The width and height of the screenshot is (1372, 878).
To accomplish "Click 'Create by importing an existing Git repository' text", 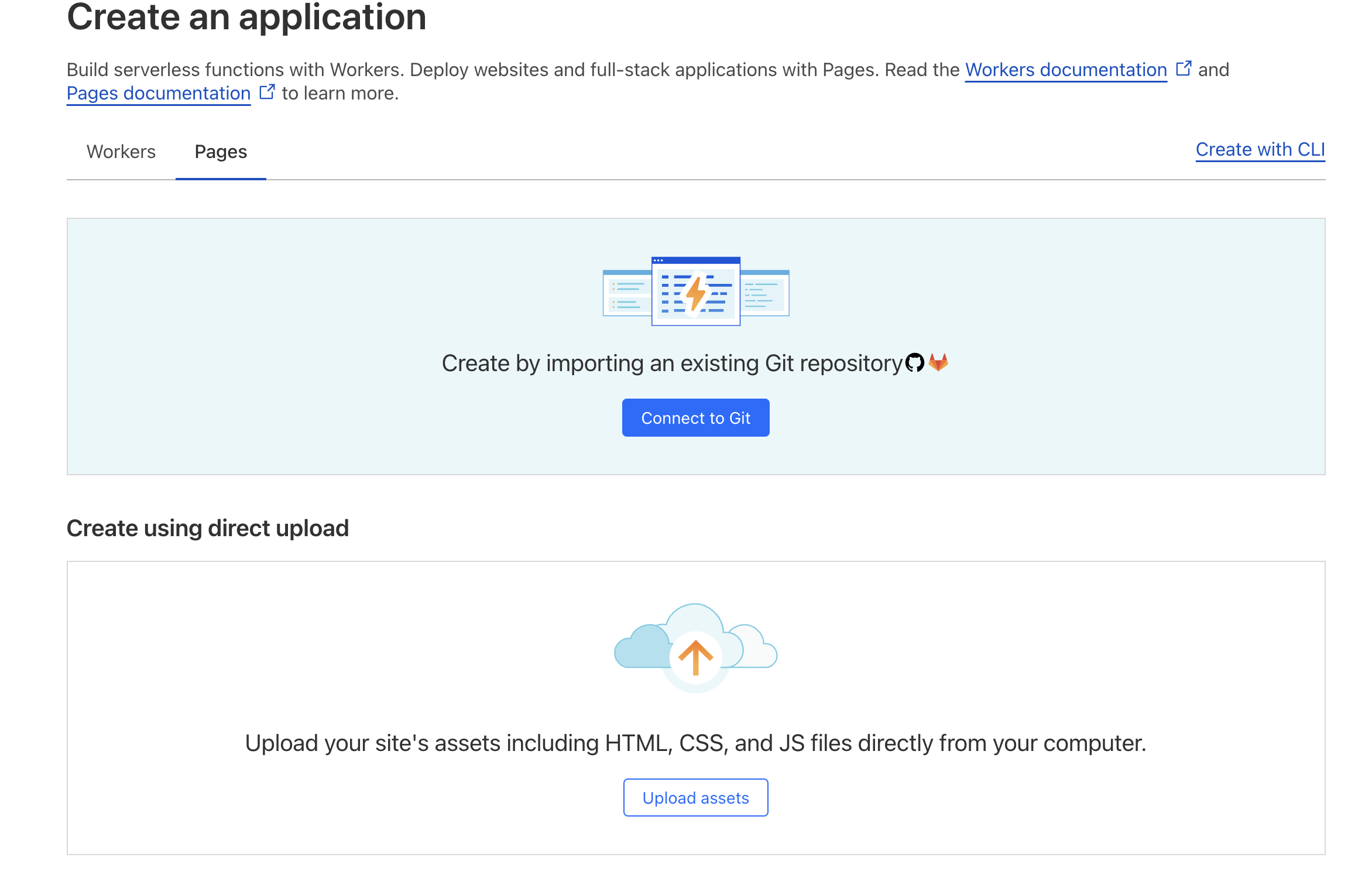I will point(672,363).
